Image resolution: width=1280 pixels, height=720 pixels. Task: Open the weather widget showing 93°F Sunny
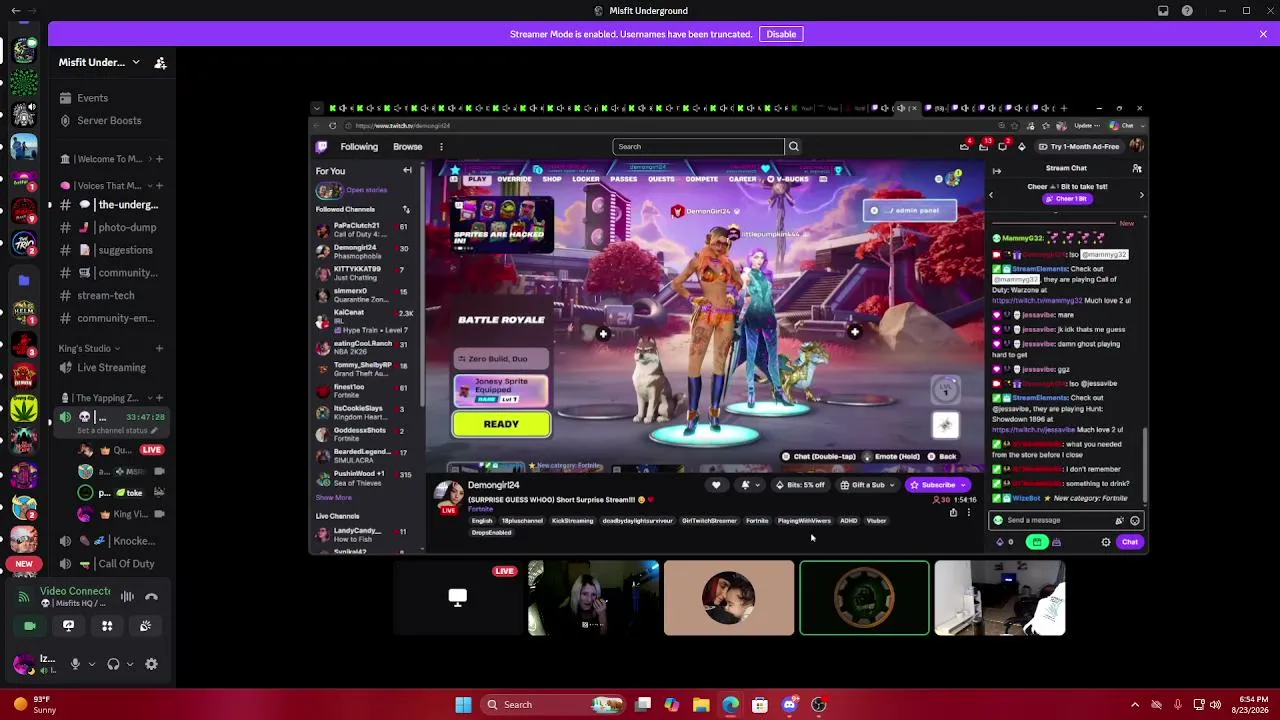tap(34, 705)
